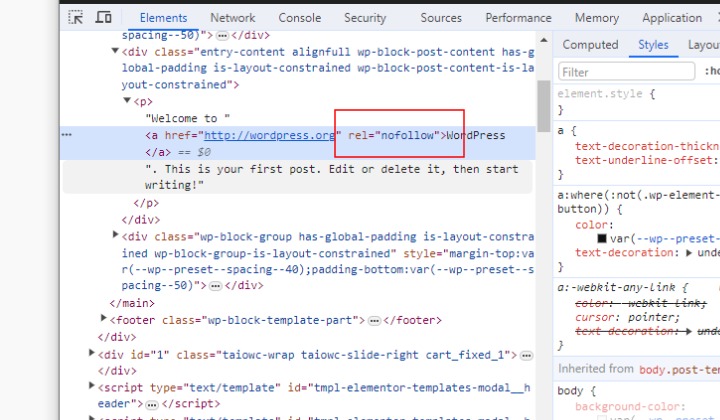Open the Network tab

coord(232,18)
